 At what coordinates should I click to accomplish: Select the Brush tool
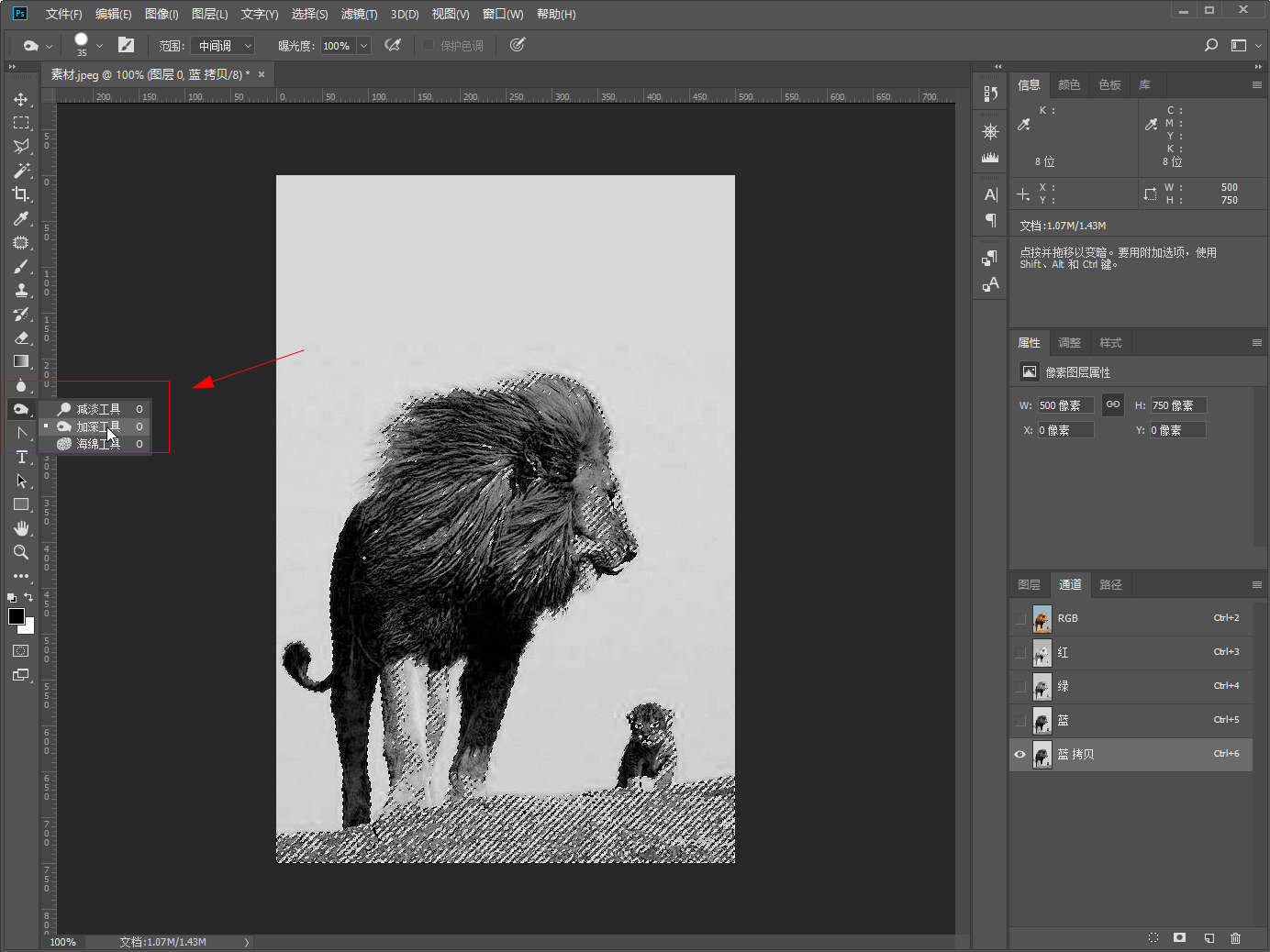[x=21, y=266]
